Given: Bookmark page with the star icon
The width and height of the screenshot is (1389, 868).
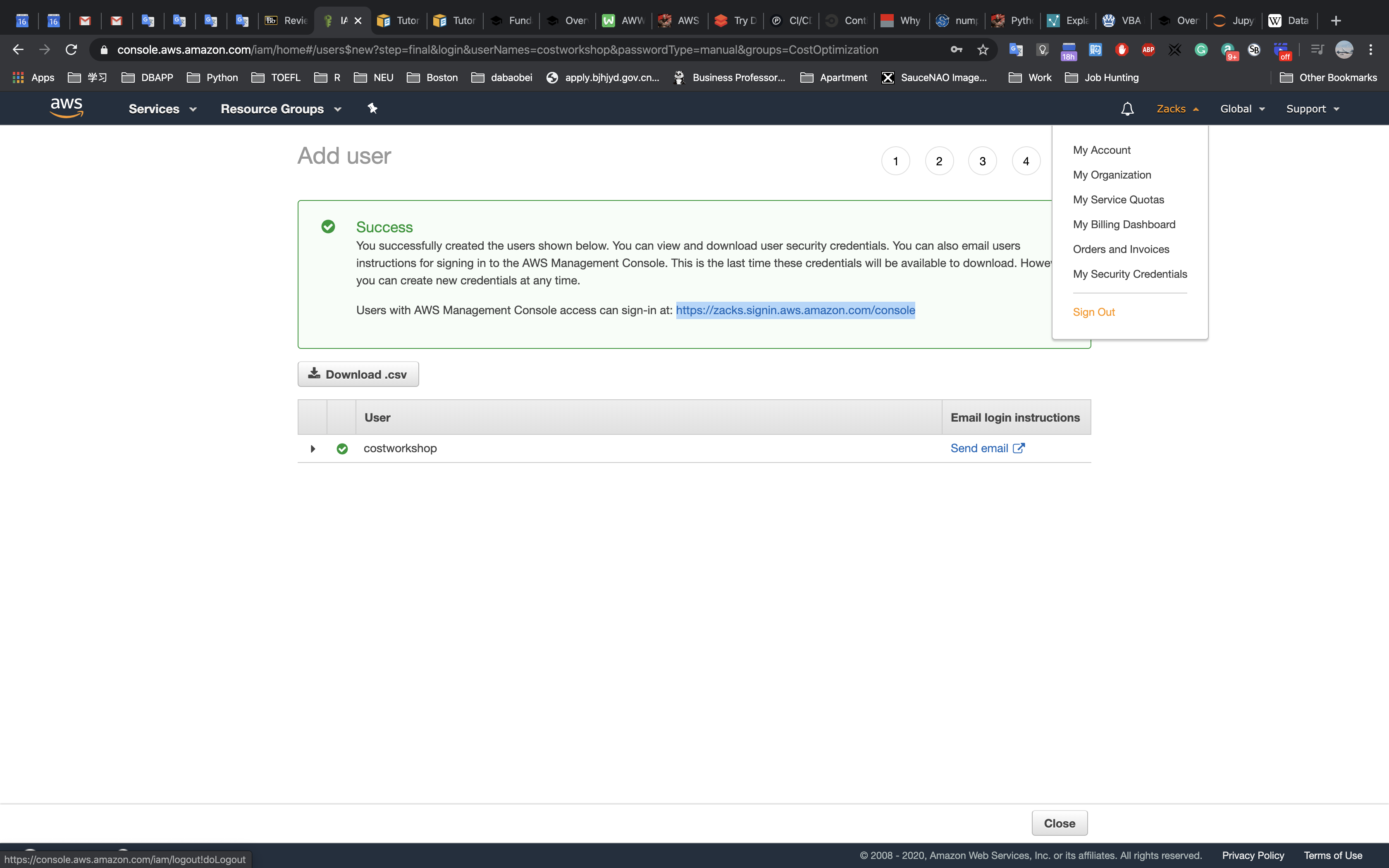Looking at the screenshot, I should coord(983,50).
